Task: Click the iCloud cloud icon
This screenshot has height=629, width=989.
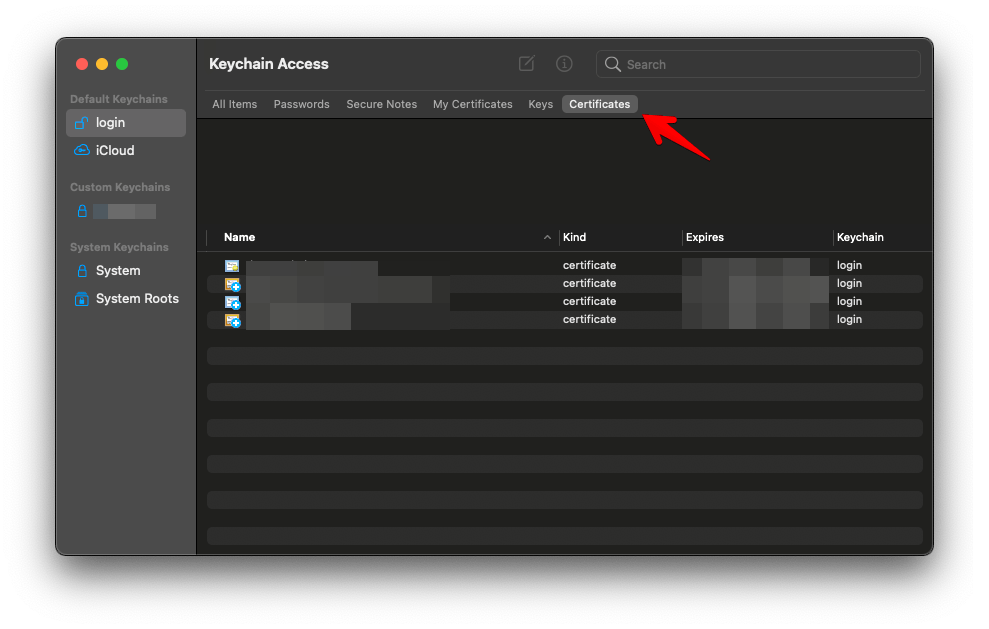Action: (81, 150)
